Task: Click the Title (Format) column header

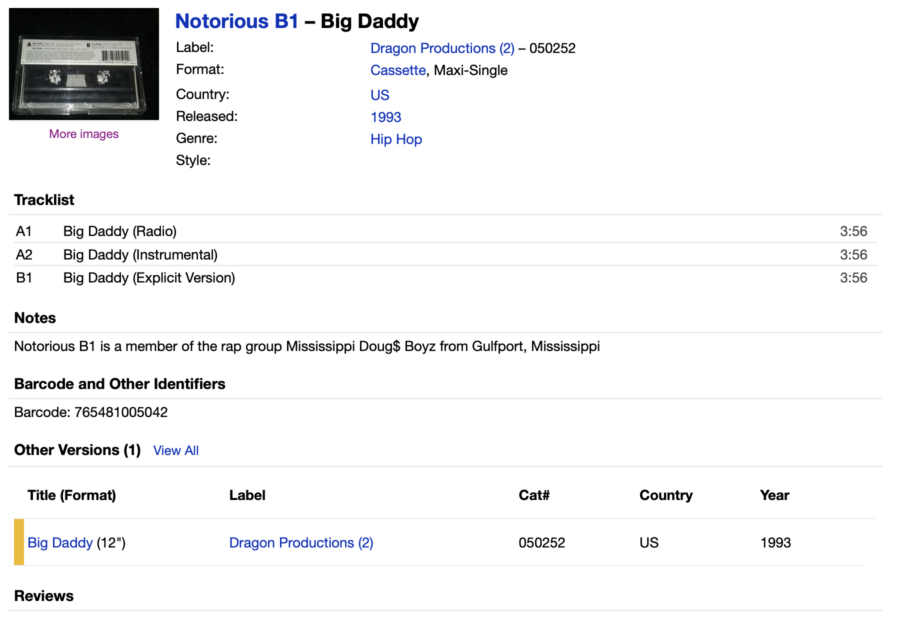Action: [x=72, y=495]
